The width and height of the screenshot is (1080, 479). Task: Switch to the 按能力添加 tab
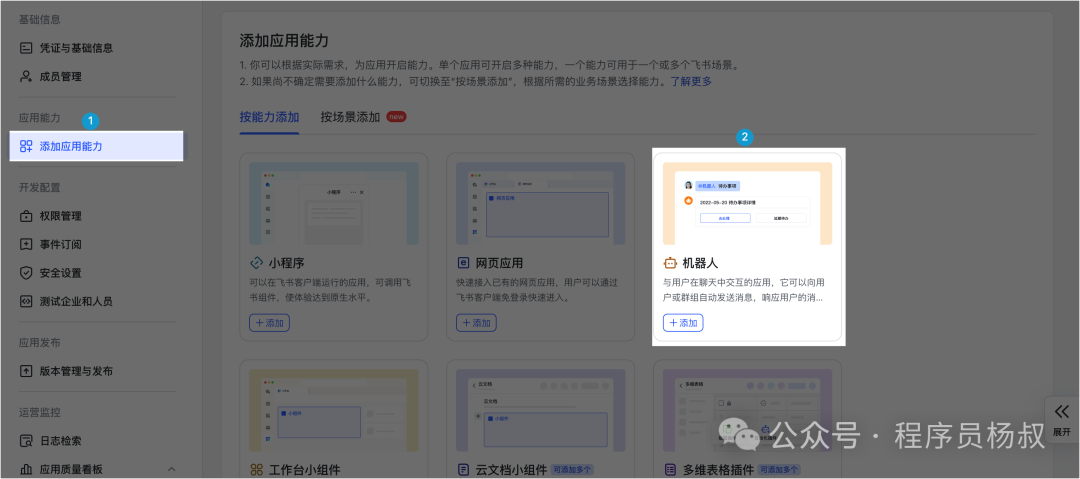269,116
